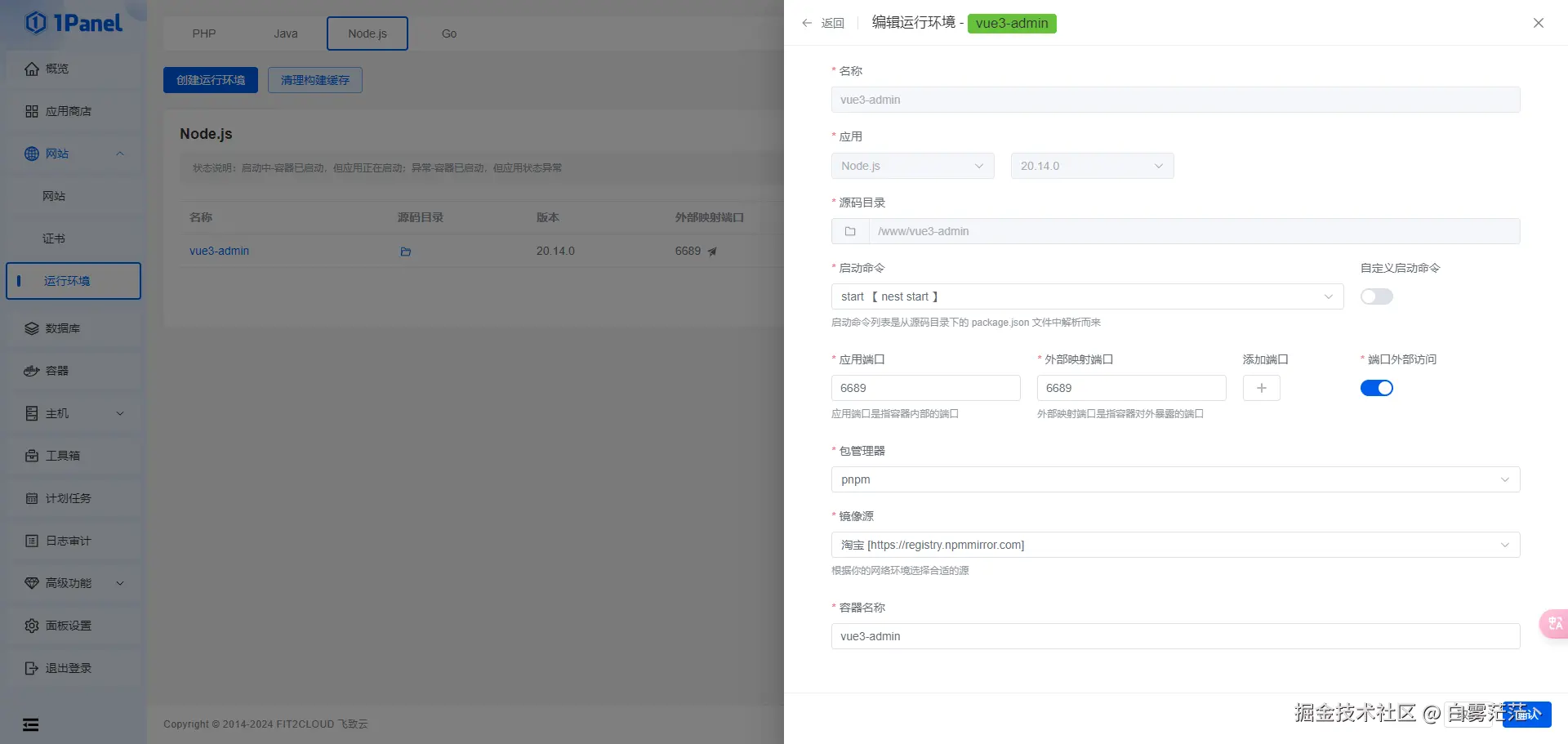
Task: Collapse the 网站 sidebar submenu chevron
Action: coord(120,154)
